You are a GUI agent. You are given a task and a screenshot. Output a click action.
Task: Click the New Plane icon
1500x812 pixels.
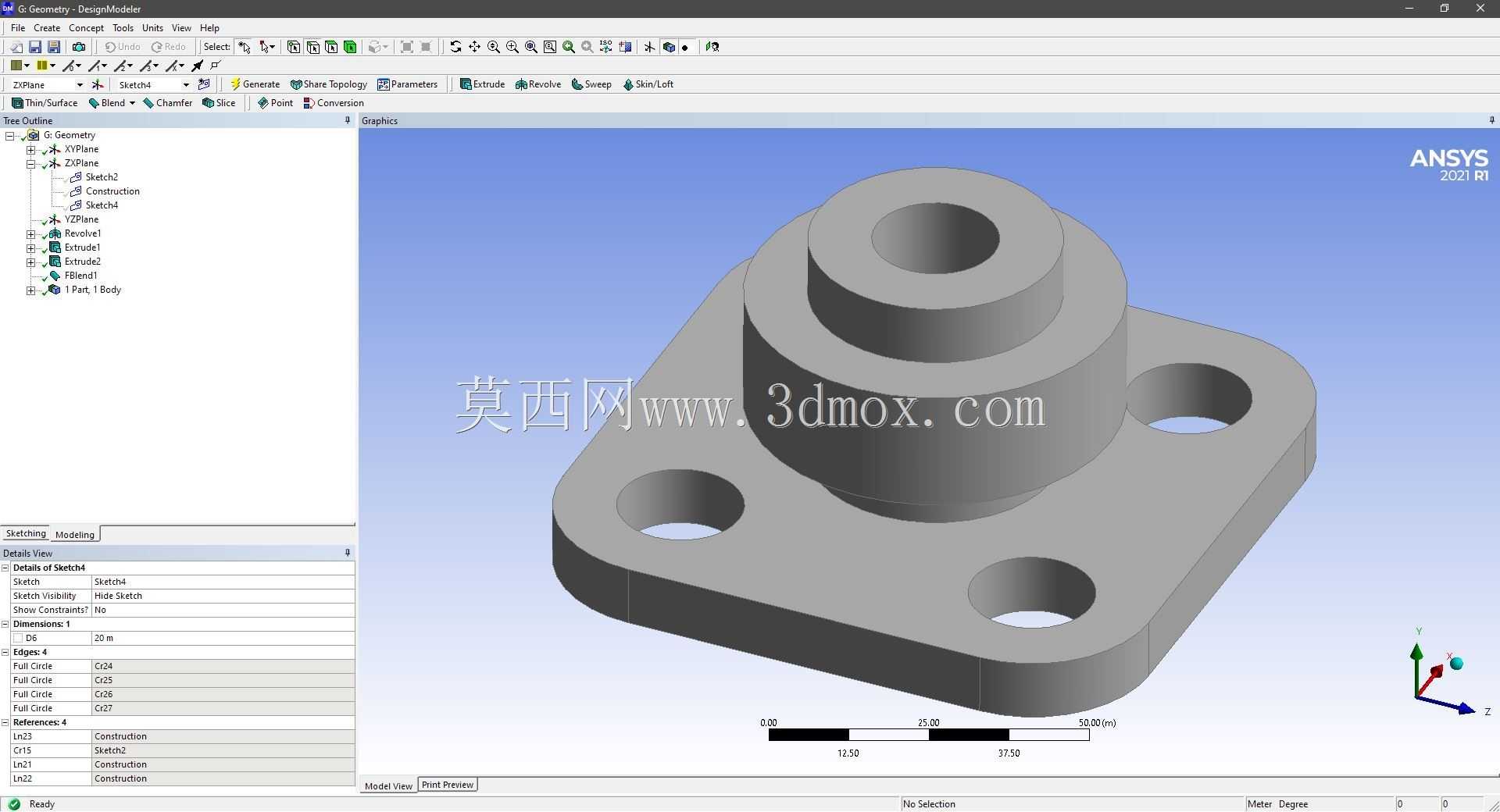98,84
